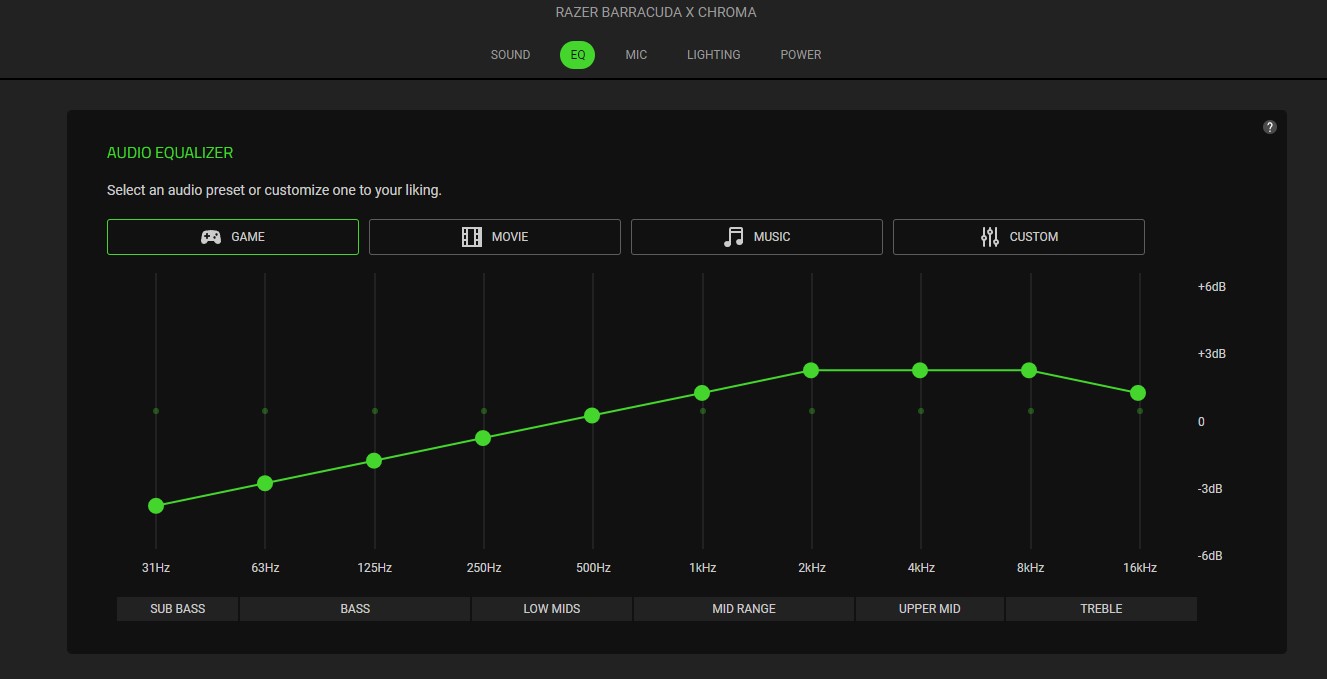Click the 4kHz frequency label
Viewport: 1327px width, 679px height.
tap(921, 568)
